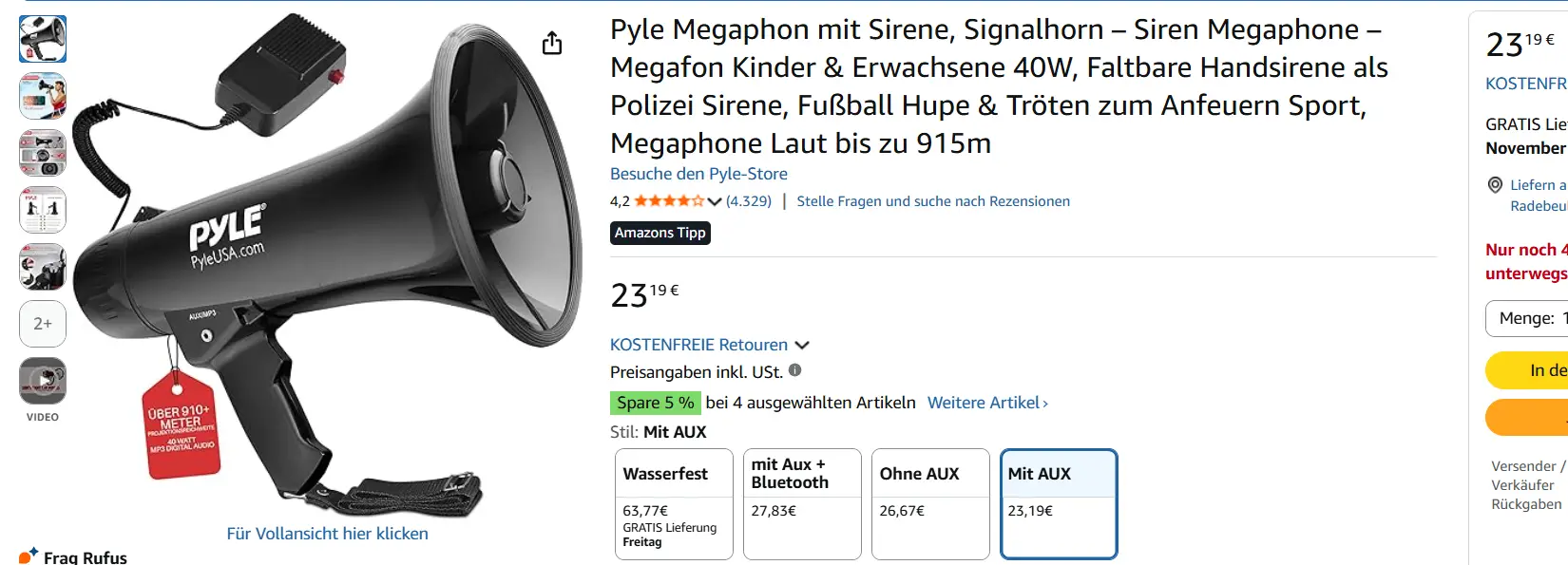Open the product video thumbnail
This screenshot has height=565, width=1568.
(x=43, y=381)
